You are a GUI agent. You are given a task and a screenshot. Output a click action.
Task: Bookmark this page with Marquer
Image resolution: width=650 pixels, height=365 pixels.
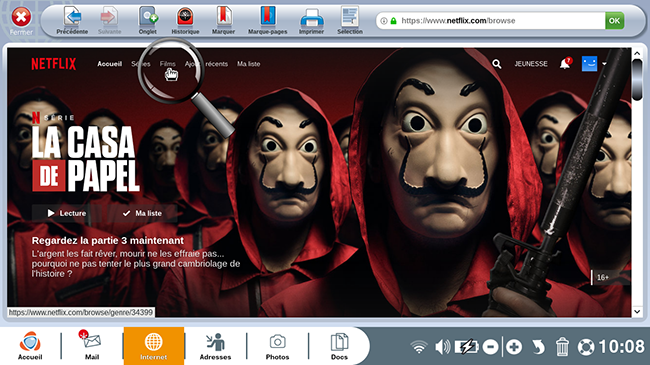click(223, 20)
